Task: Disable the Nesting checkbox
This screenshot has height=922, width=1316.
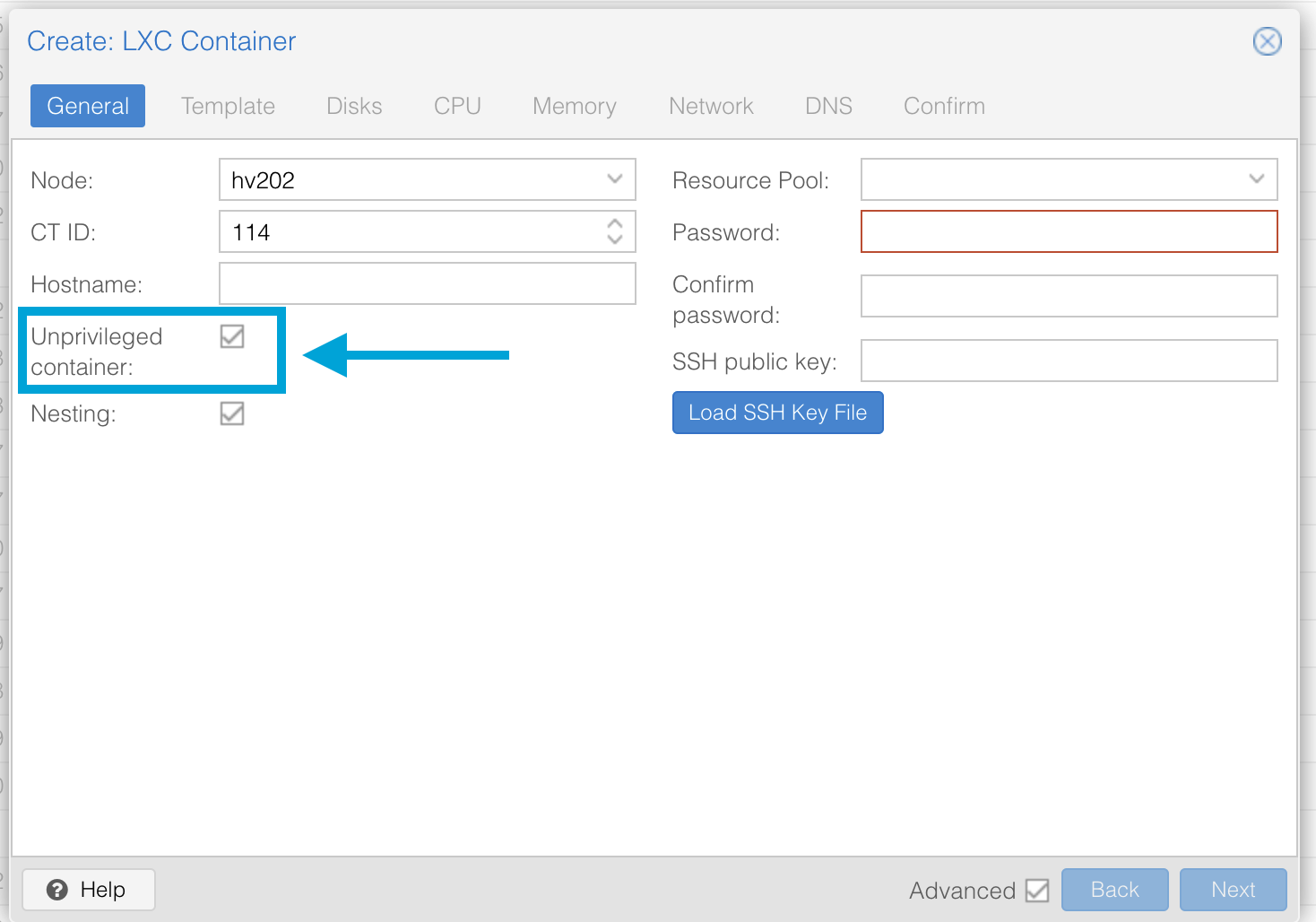Action: [232, 413]
